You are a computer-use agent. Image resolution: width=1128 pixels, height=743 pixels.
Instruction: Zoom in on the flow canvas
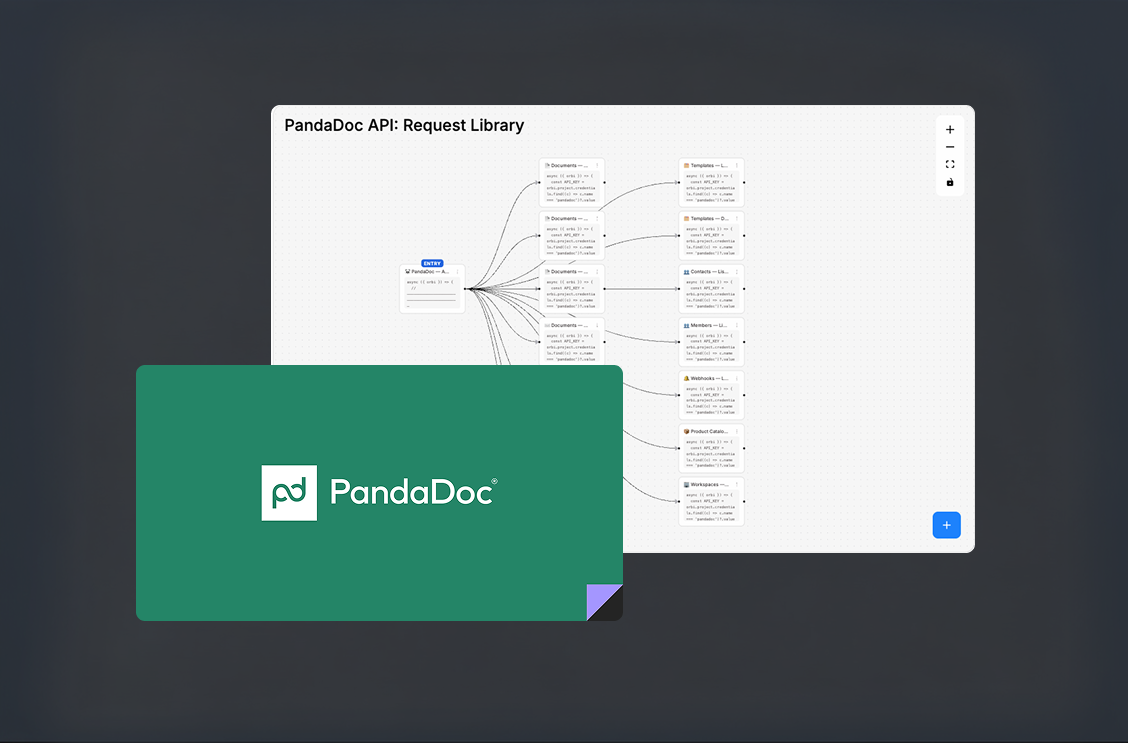point(950,129)
